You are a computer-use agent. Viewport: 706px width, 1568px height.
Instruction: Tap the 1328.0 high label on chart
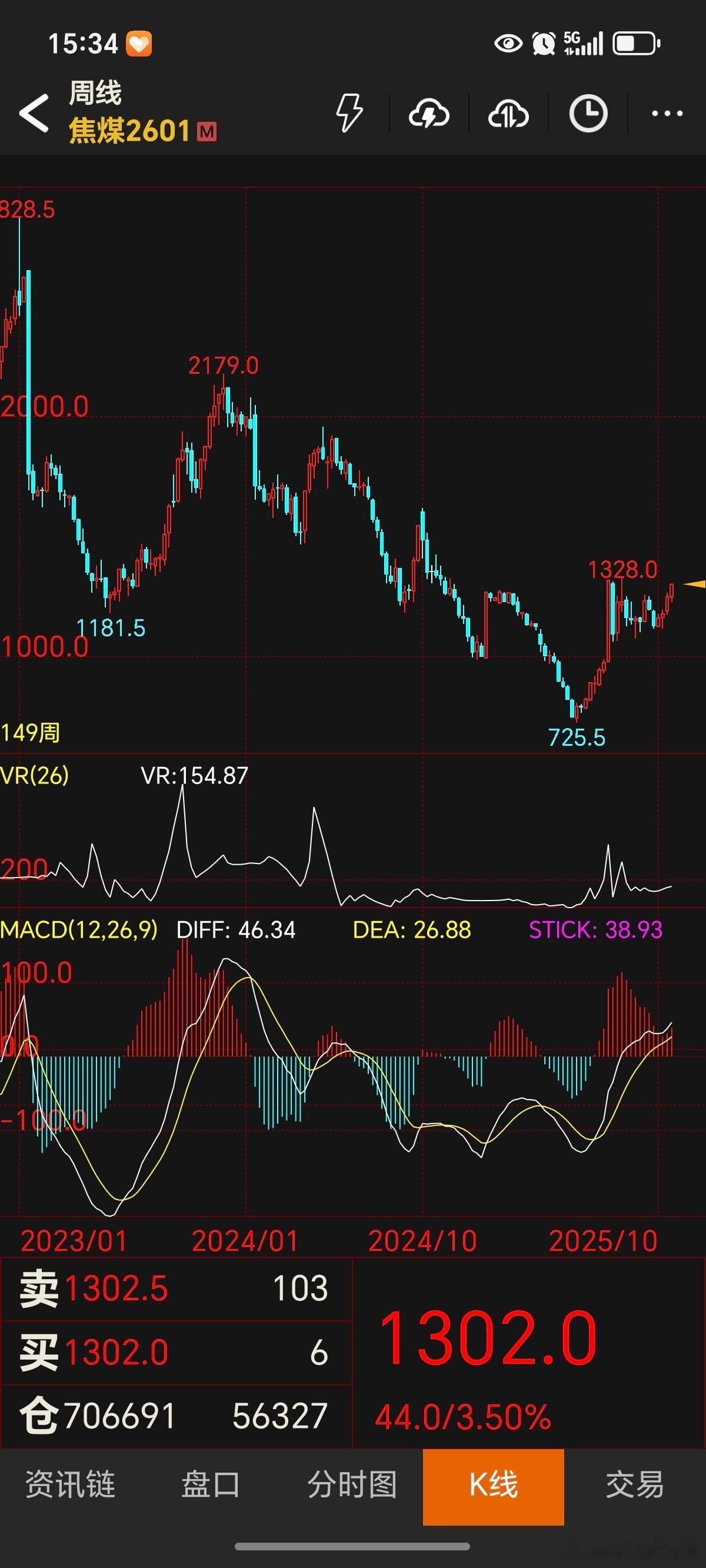tap(622, 570)
